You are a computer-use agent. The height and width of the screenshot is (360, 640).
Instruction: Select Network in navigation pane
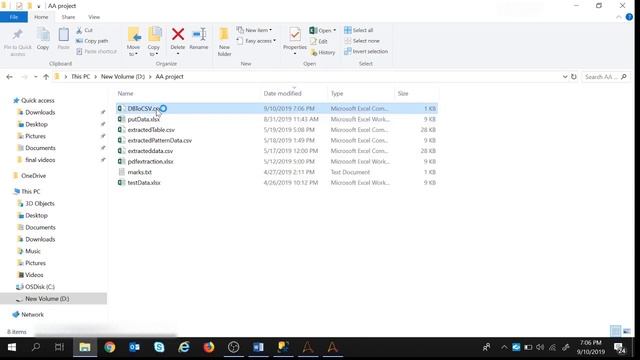tap(32, 315)
